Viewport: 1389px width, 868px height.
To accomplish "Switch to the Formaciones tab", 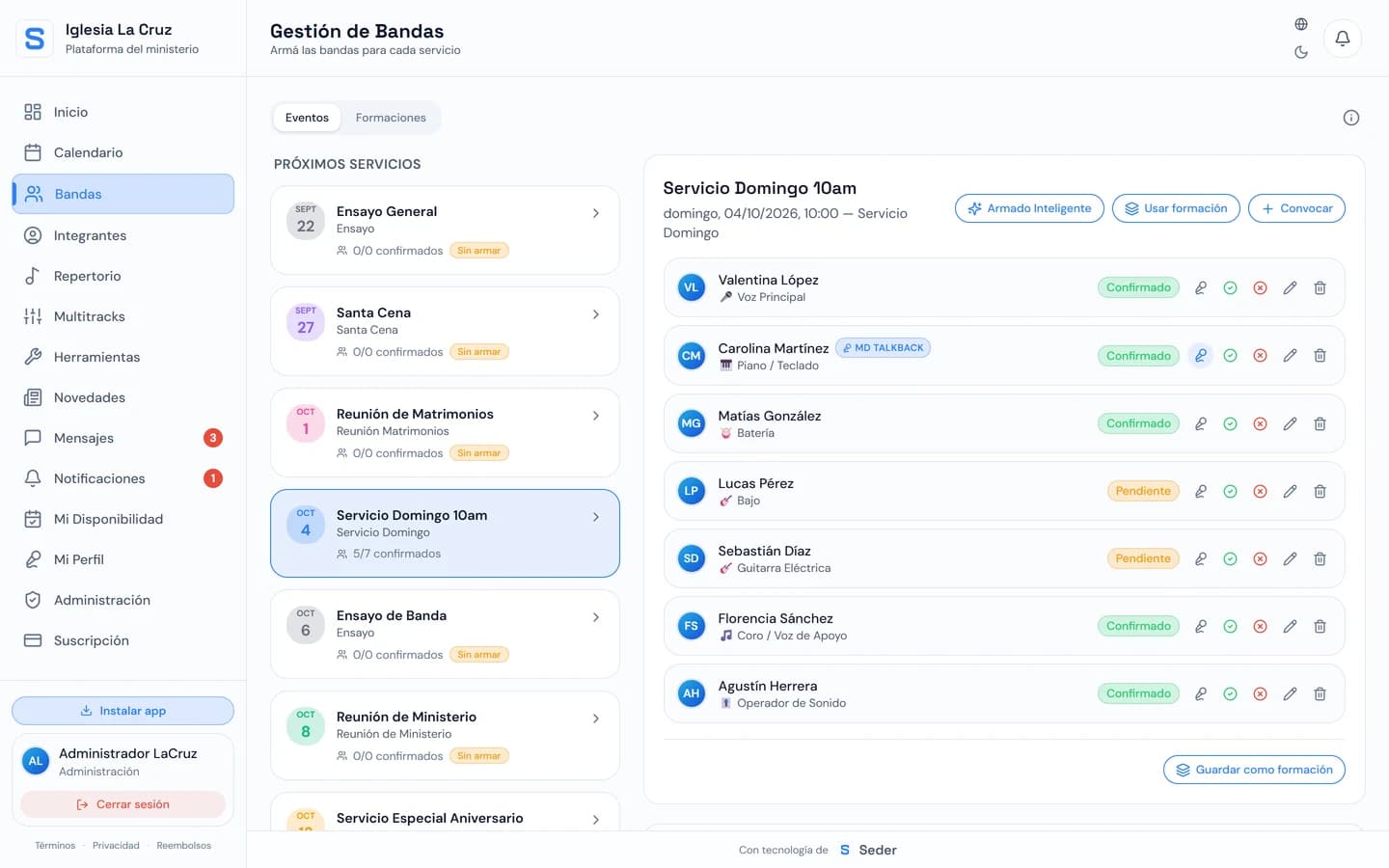I will [x=391, y=118].
